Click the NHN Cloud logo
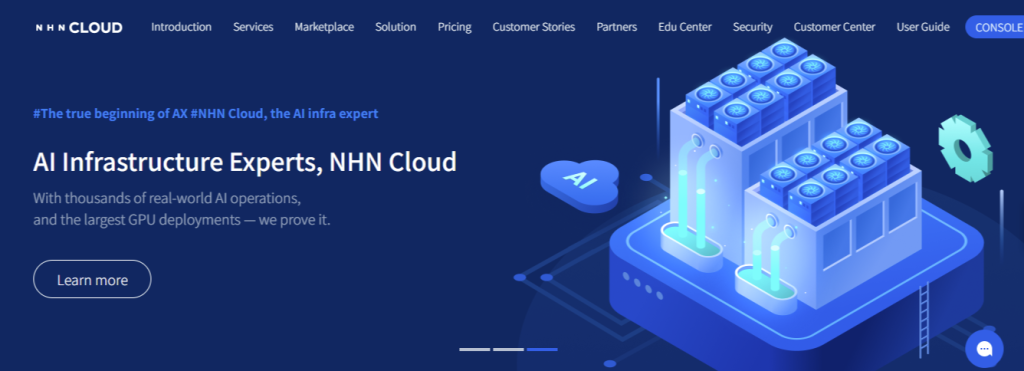1024x371 pixels. point(79,27)
